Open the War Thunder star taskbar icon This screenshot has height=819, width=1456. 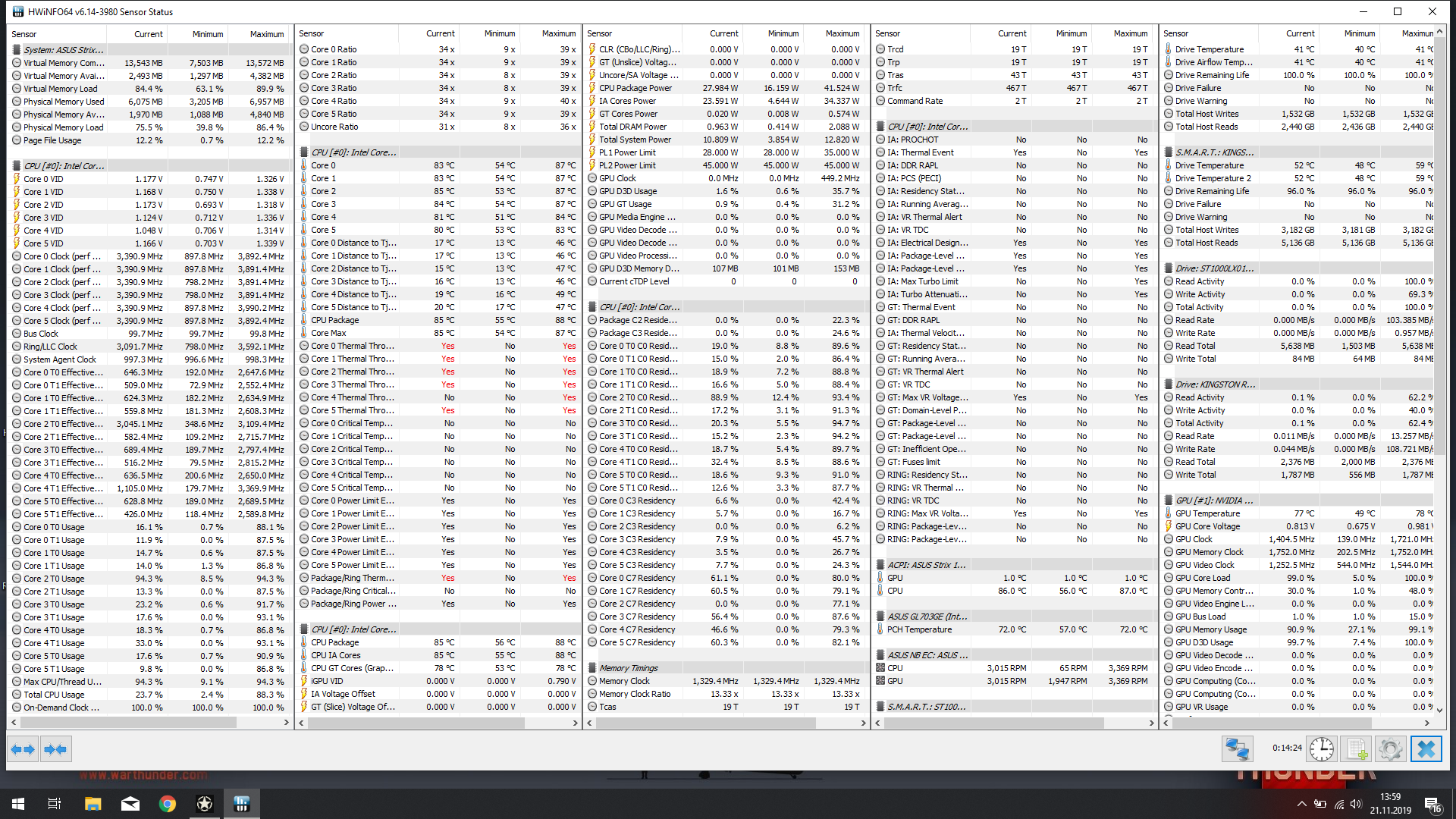204,804
